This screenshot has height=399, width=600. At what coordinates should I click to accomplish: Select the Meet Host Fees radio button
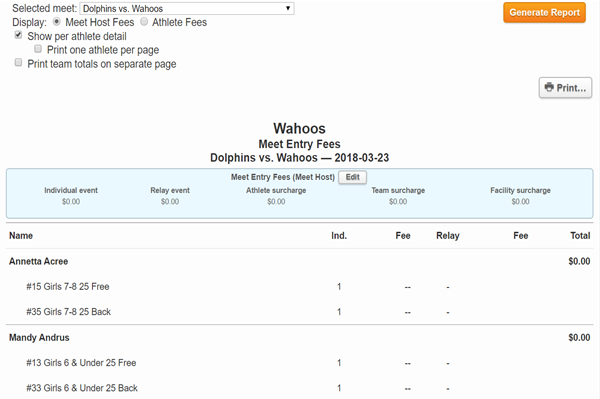(x=57, y=22)
